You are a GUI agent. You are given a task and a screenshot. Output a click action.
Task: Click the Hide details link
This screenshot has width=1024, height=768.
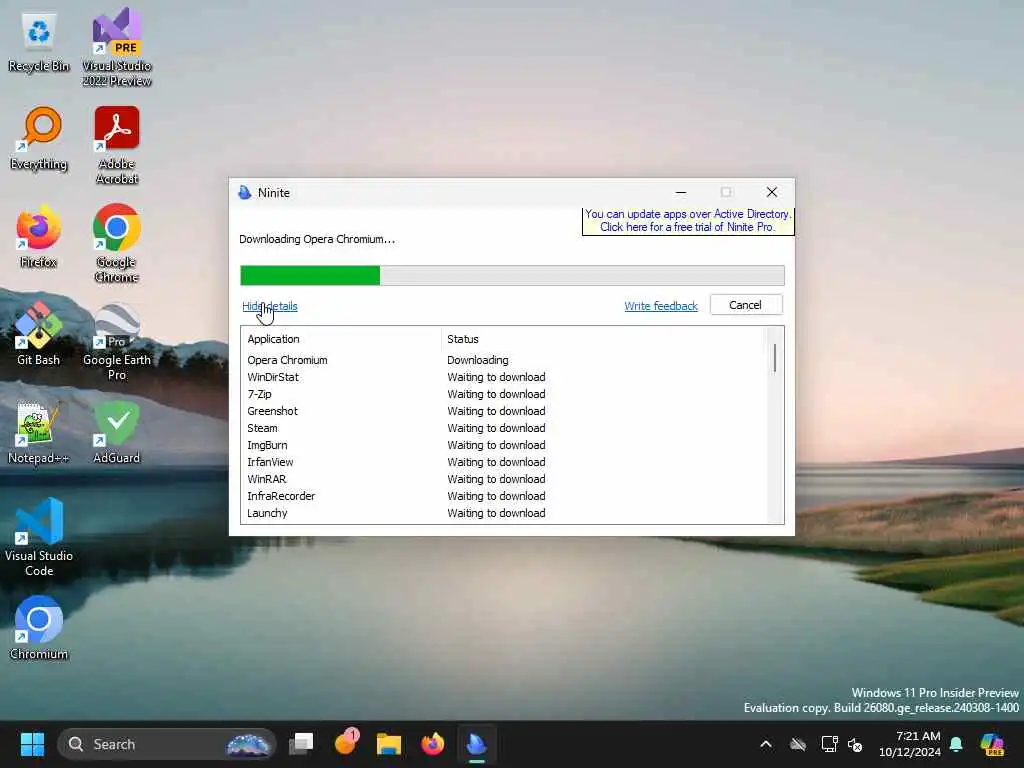pyautogui.click(x=270, y=306)
